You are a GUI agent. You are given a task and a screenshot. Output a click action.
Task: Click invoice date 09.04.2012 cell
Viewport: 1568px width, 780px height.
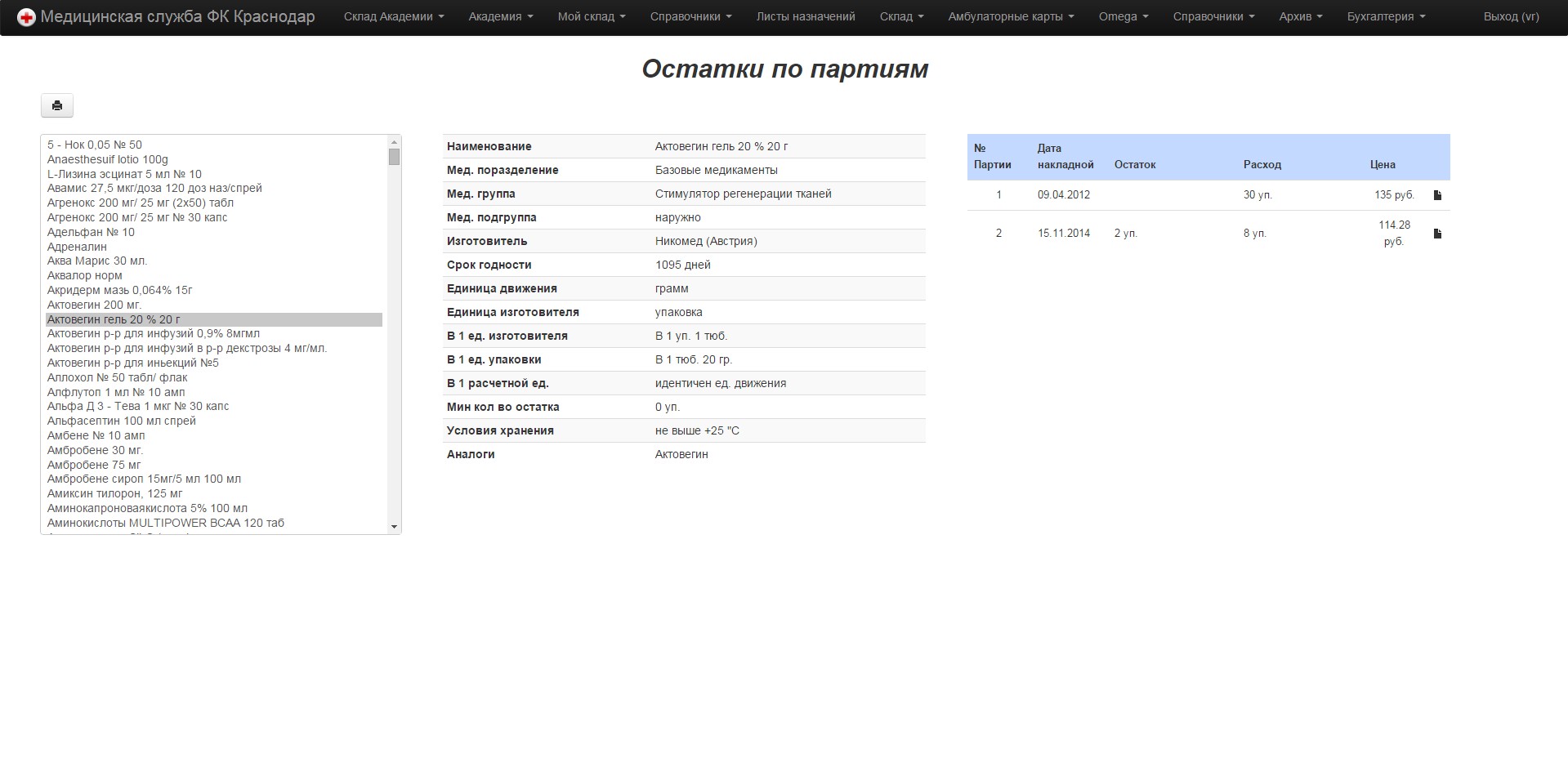[1064, 194]
